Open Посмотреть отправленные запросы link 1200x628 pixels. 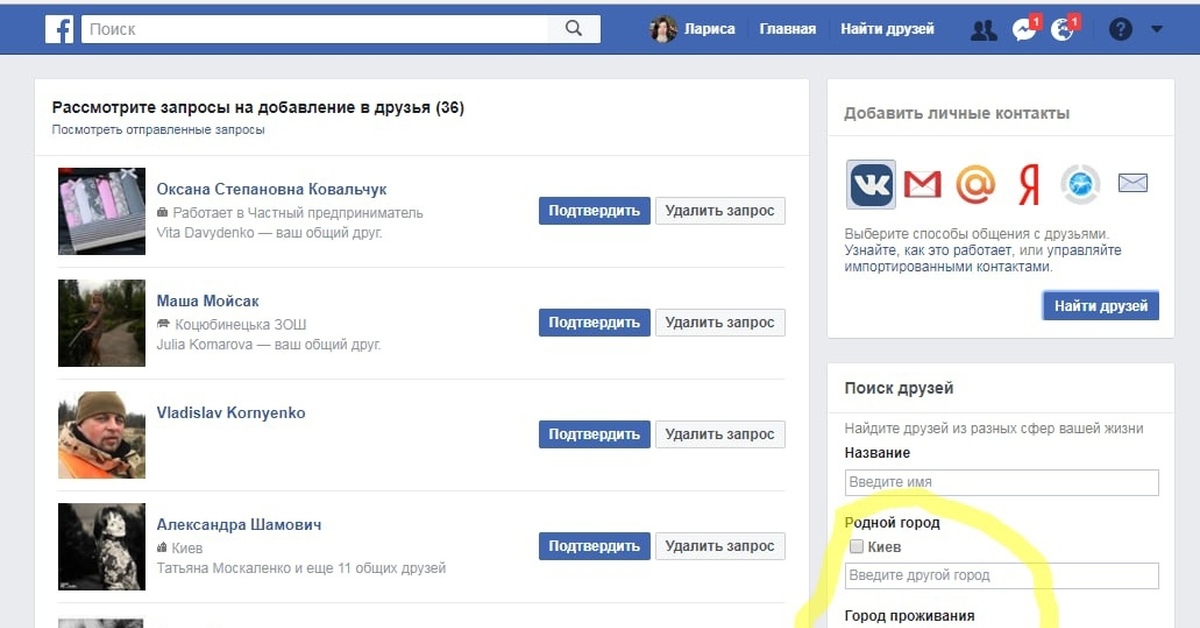158,130
